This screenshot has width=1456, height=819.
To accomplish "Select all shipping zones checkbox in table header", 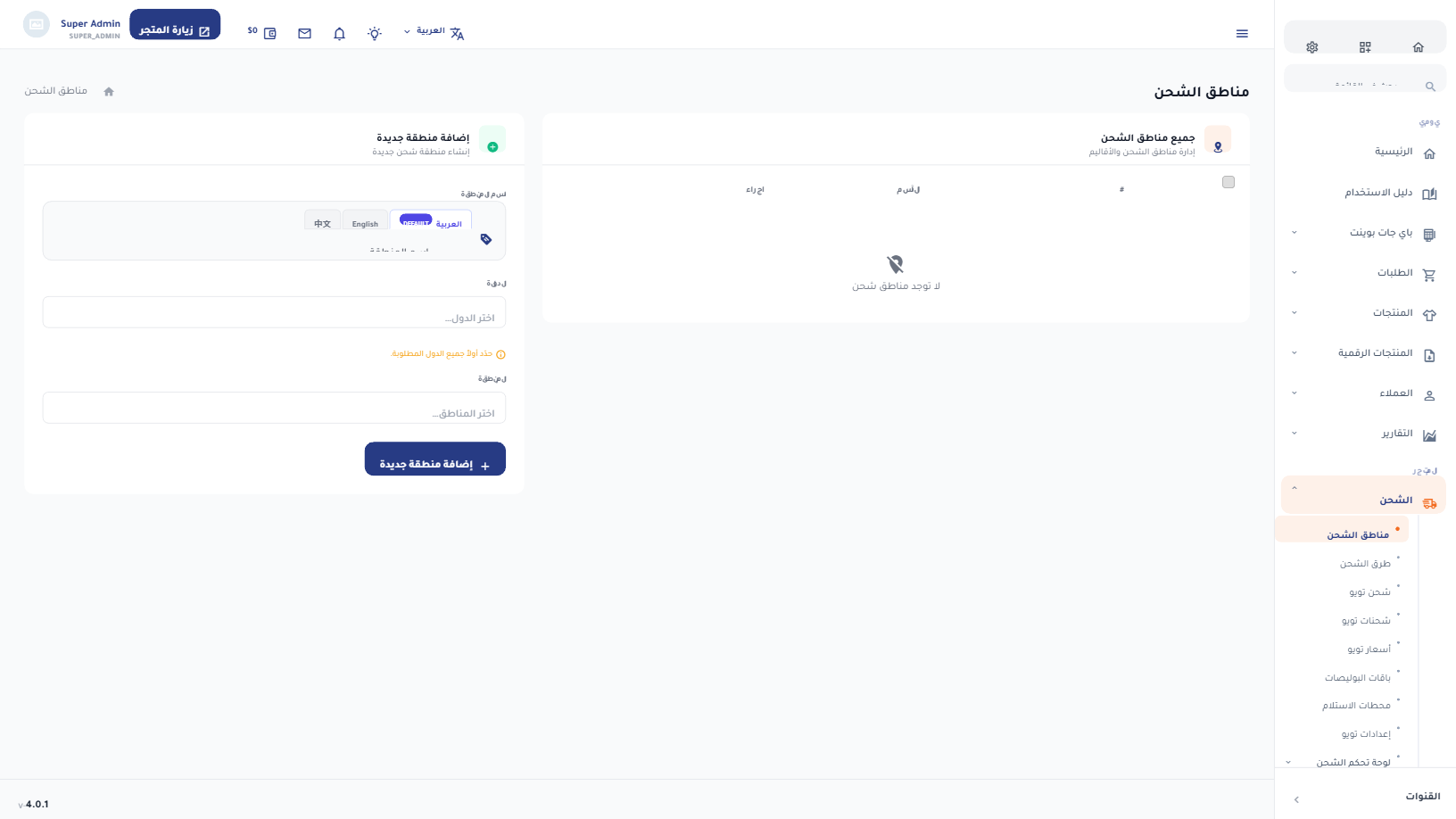I will coord(1228,182).
